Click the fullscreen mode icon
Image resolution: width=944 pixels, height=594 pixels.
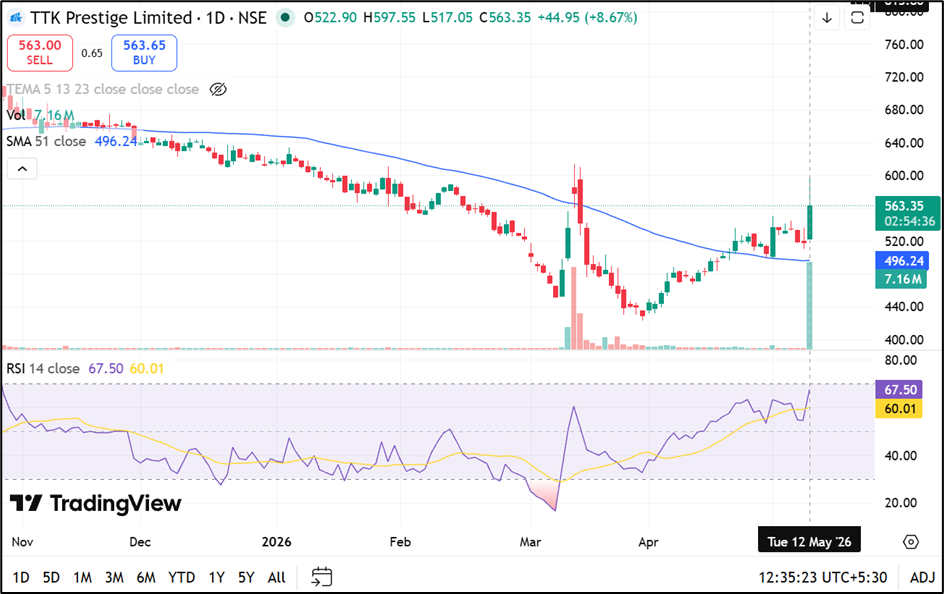pos(857,18)
